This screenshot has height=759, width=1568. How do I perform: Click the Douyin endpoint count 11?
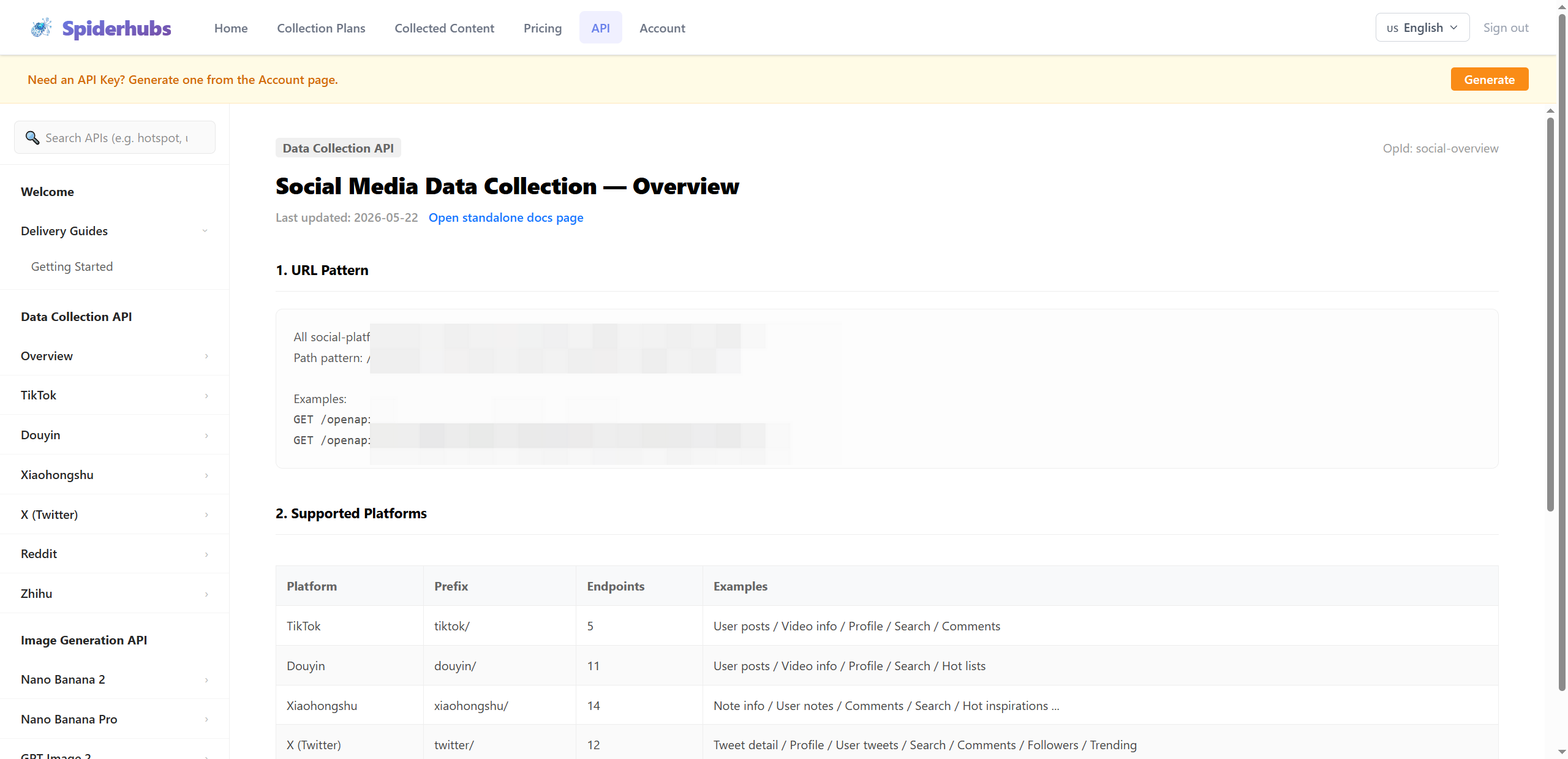593,666
